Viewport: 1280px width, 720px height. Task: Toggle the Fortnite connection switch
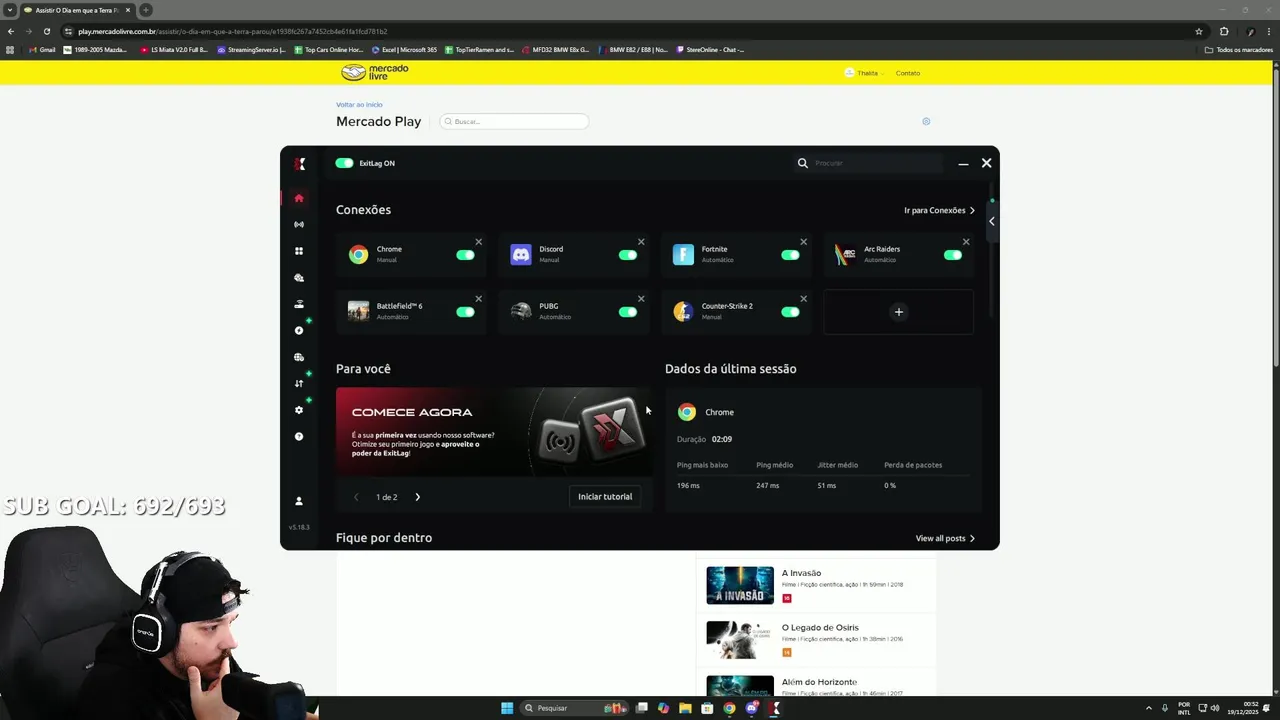click(790, 255)
